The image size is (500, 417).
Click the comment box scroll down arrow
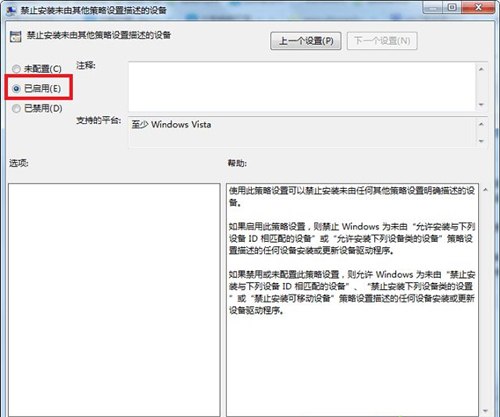pos(481,105)
